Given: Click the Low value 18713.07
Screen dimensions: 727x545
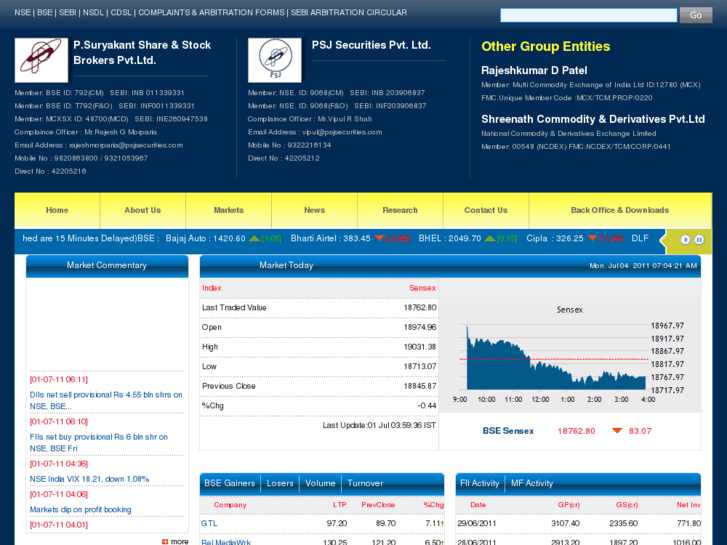Looking at the screenshot, I should pyautogui.click(x=420, y=366).
